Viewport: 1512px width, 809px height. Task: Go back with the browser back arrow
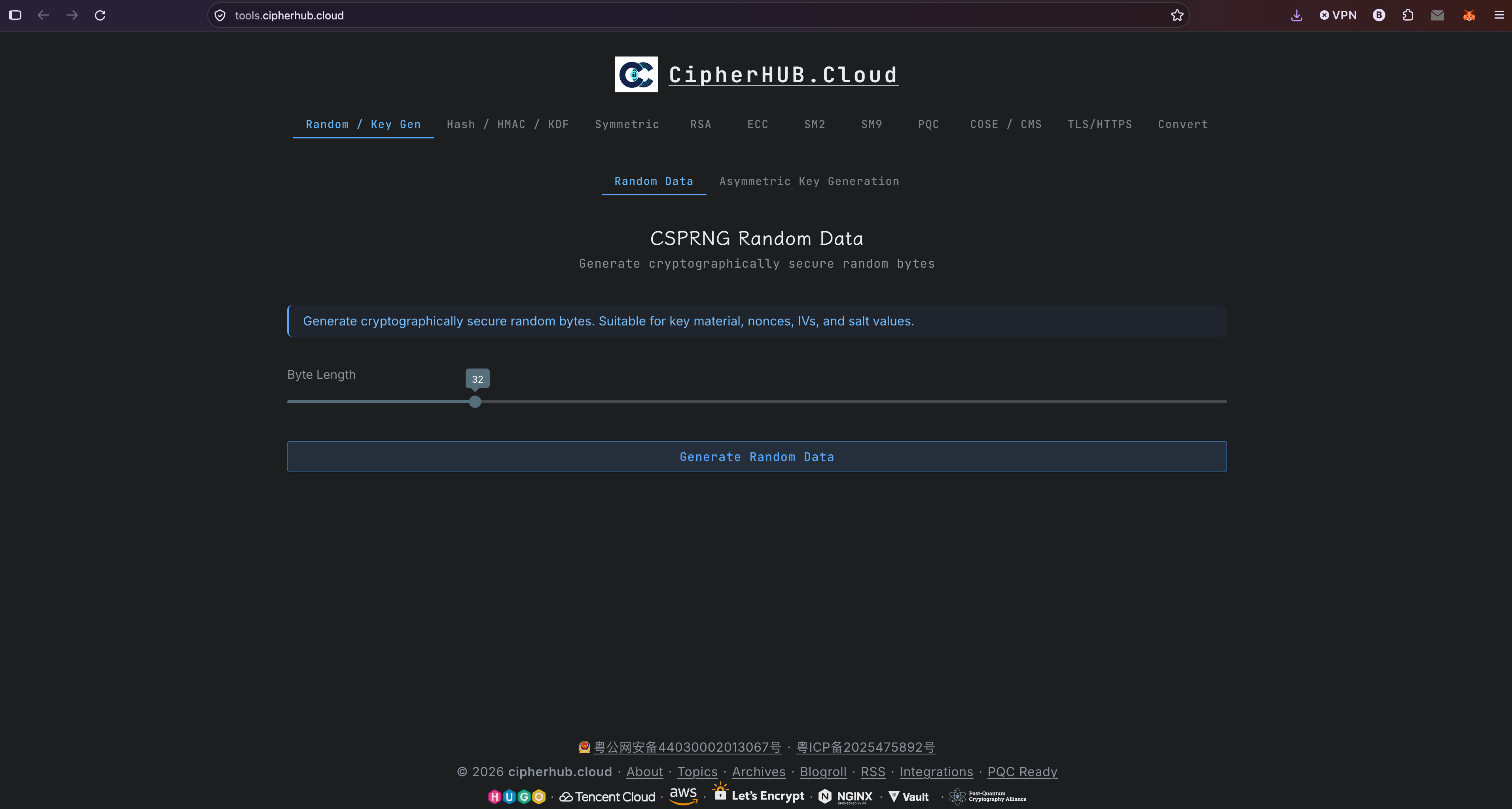pyautogui.click(x=44, y=15)
